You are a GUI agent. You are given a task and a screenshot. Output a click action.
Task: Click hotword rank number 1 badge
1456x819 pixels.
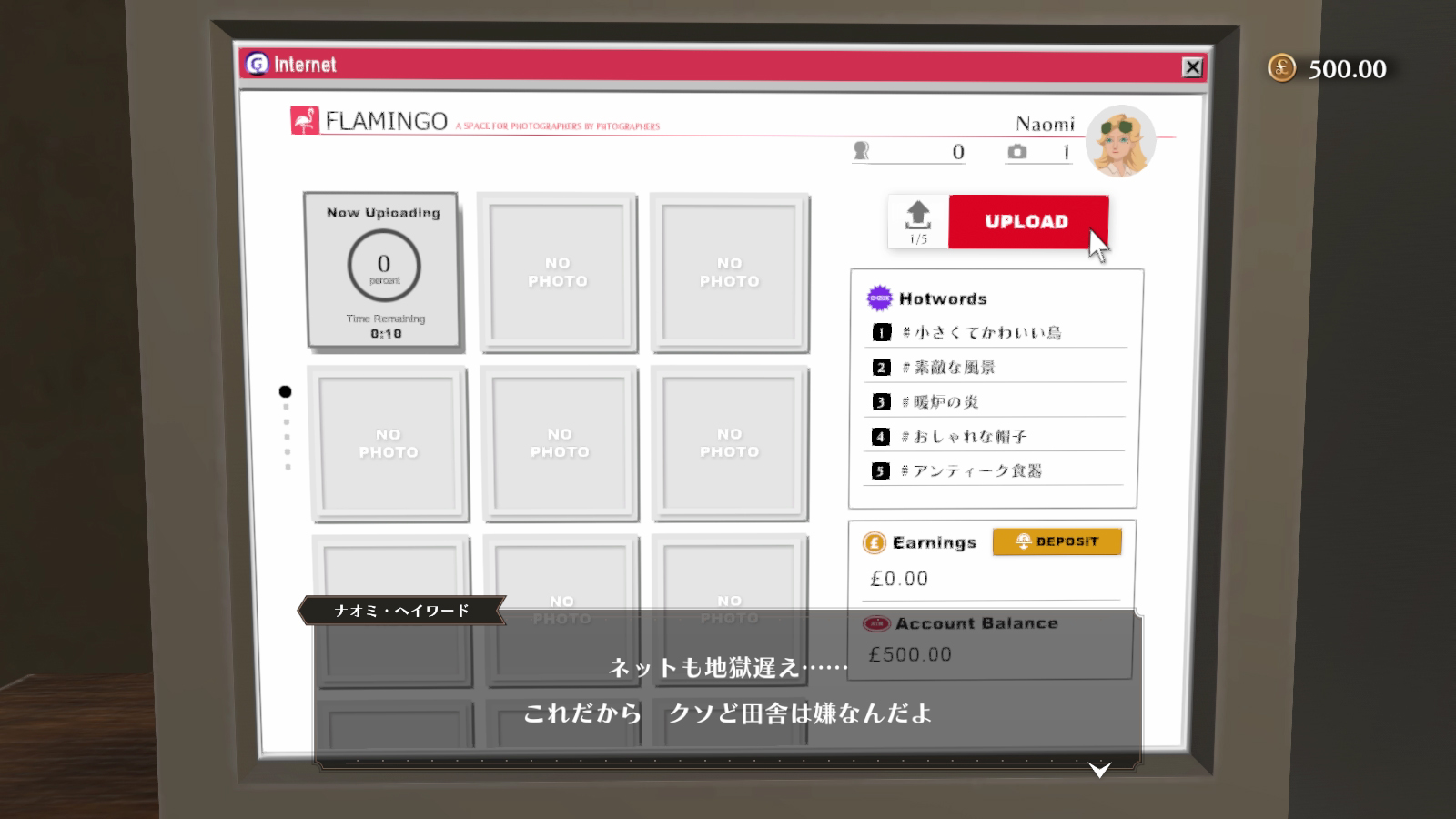pos(881,332)
